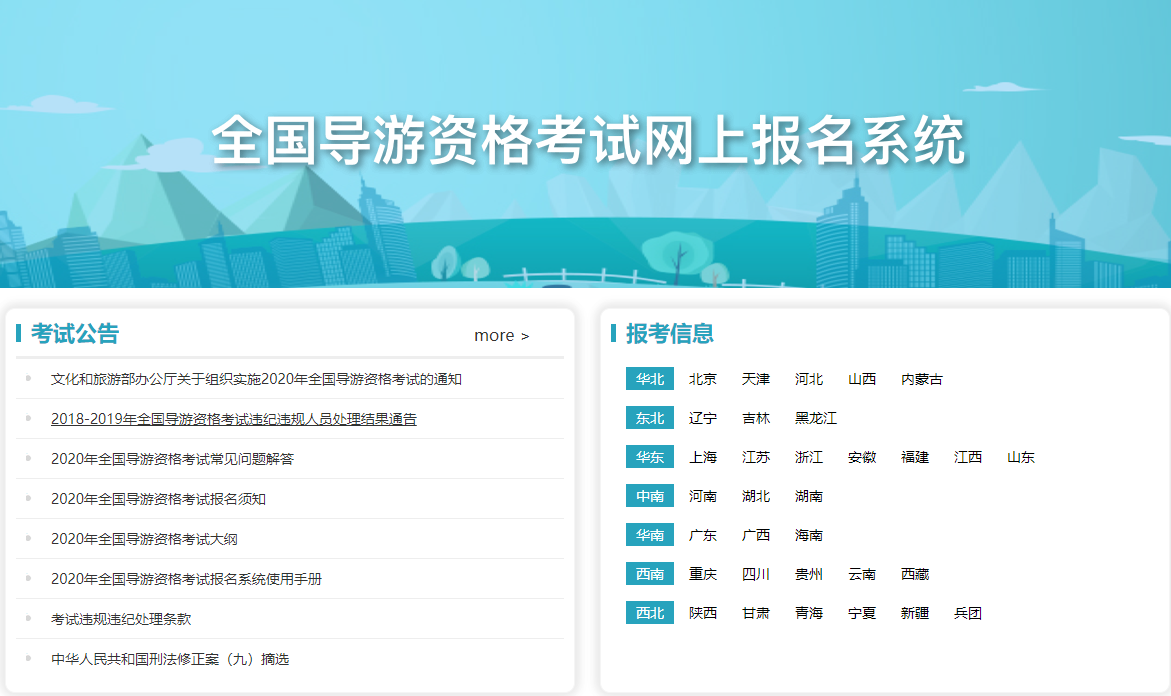Select the 中南 region tag
1171x696 pixels.
click(650, 496)
